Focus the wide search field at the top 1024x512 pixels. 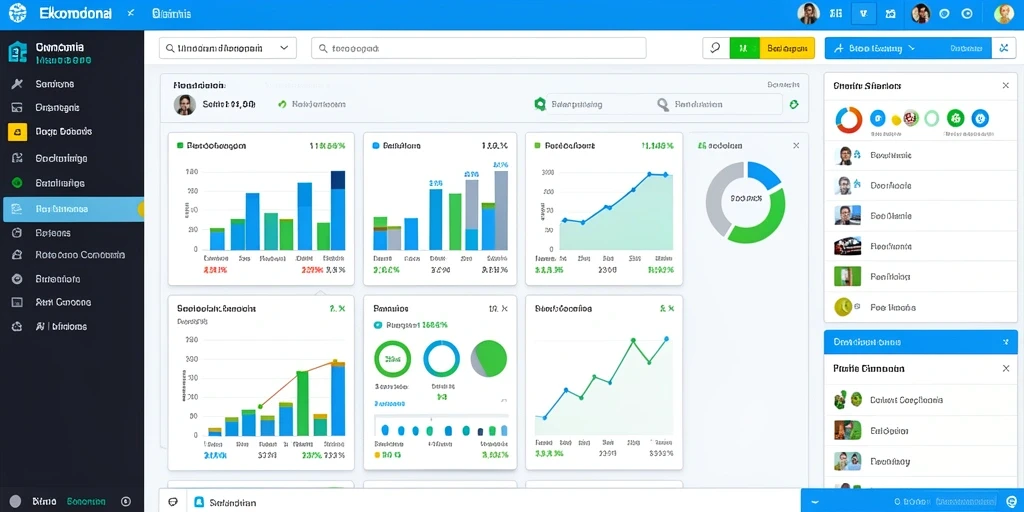point(479,48)
